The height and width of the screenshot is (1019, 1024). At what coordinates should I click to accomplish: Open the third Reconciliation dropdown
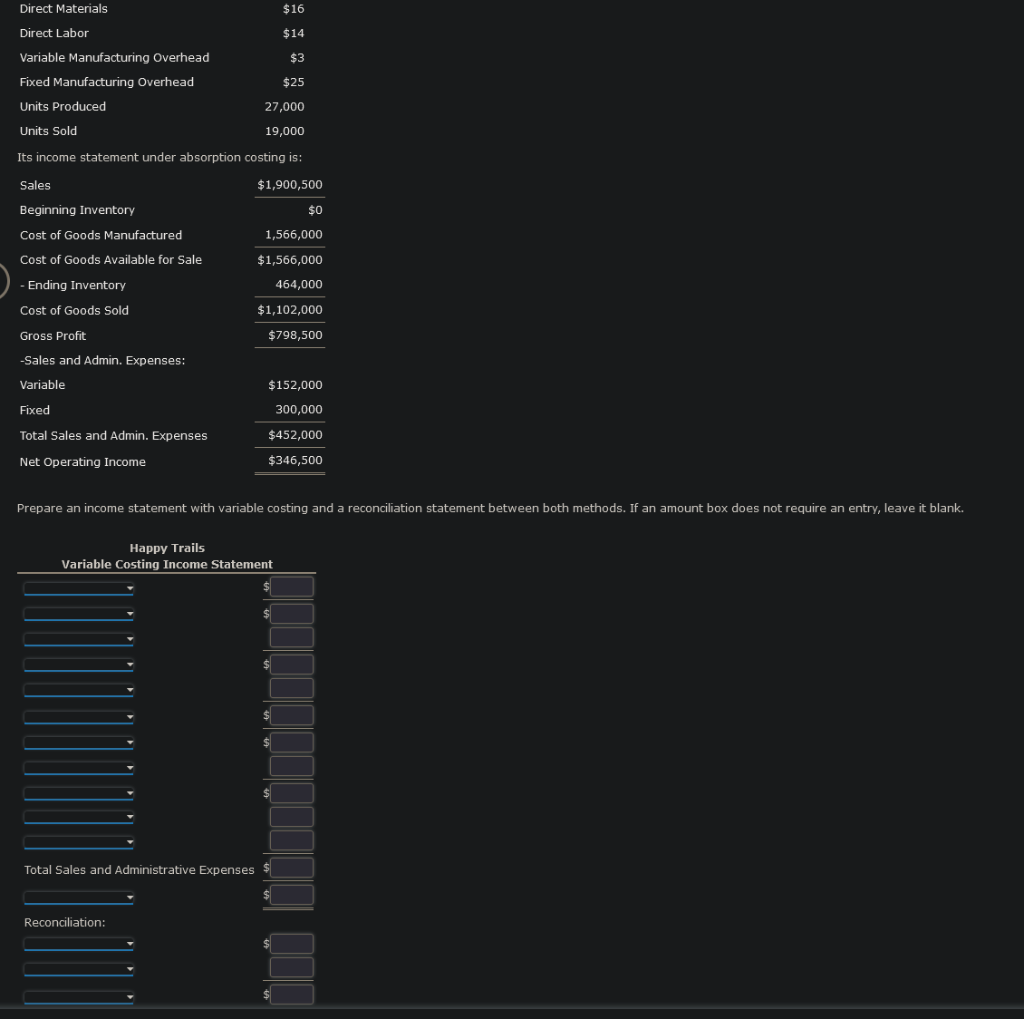[x=78, y=996]
